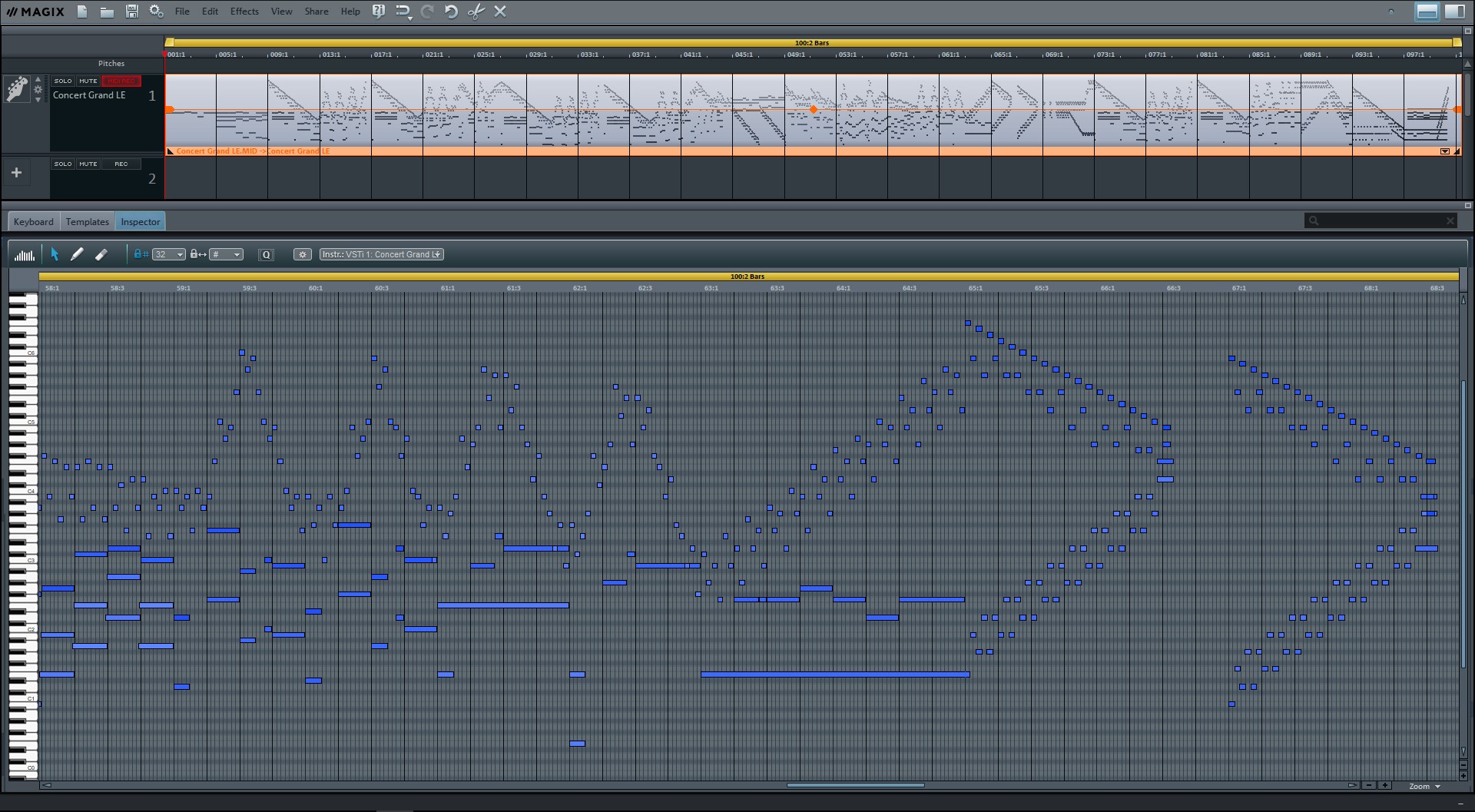Screen dimensions: 1475x812
Task: Switch to the Keyboard tab
Action: tap(32, 221)
